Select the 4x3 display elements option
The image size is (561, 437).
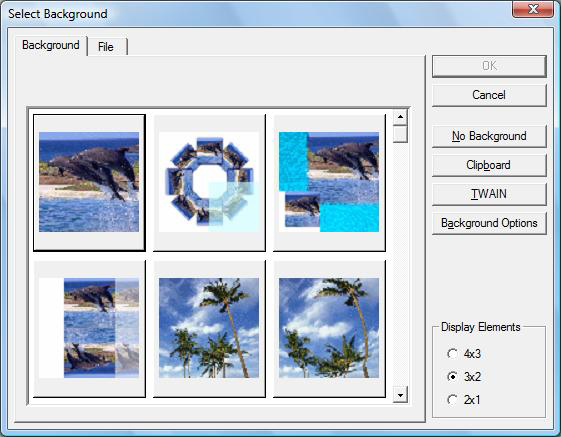[x=464, y=354]
